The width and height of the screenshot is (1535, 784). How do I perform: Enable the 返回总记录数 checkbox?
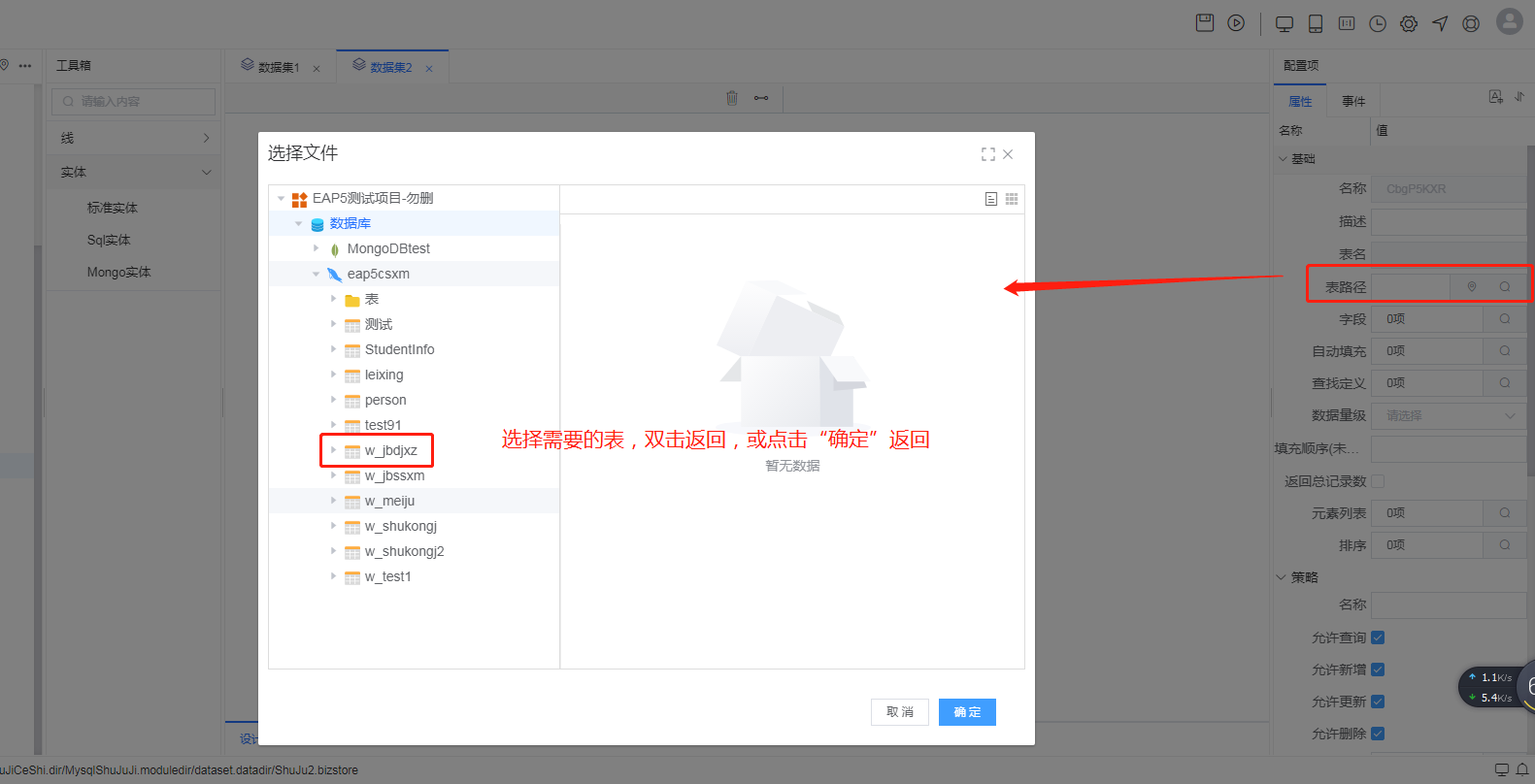click(x=1378, y=481)
